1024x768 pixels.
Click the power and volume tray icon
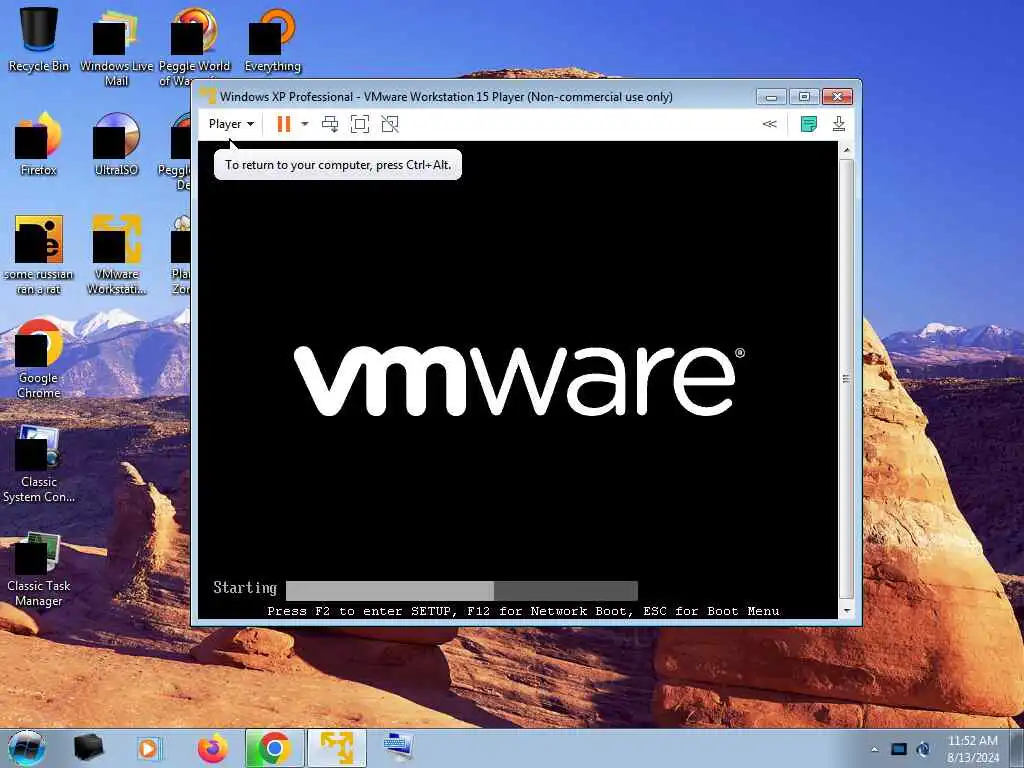923,749
